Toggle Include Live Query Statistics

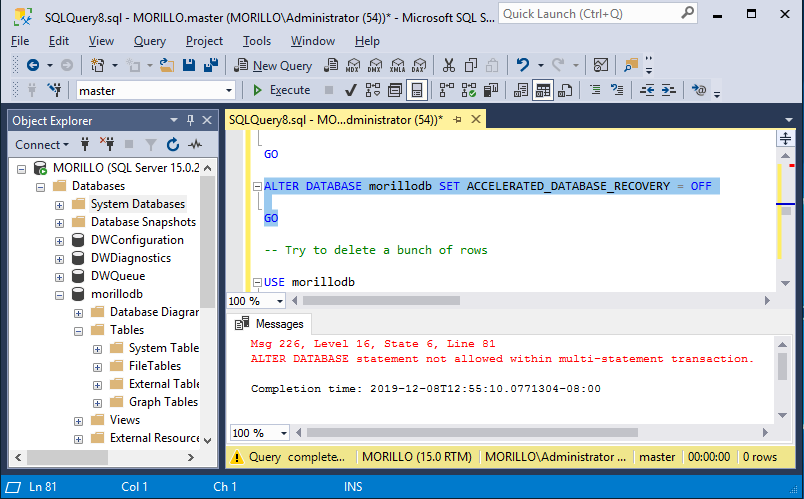469,91
